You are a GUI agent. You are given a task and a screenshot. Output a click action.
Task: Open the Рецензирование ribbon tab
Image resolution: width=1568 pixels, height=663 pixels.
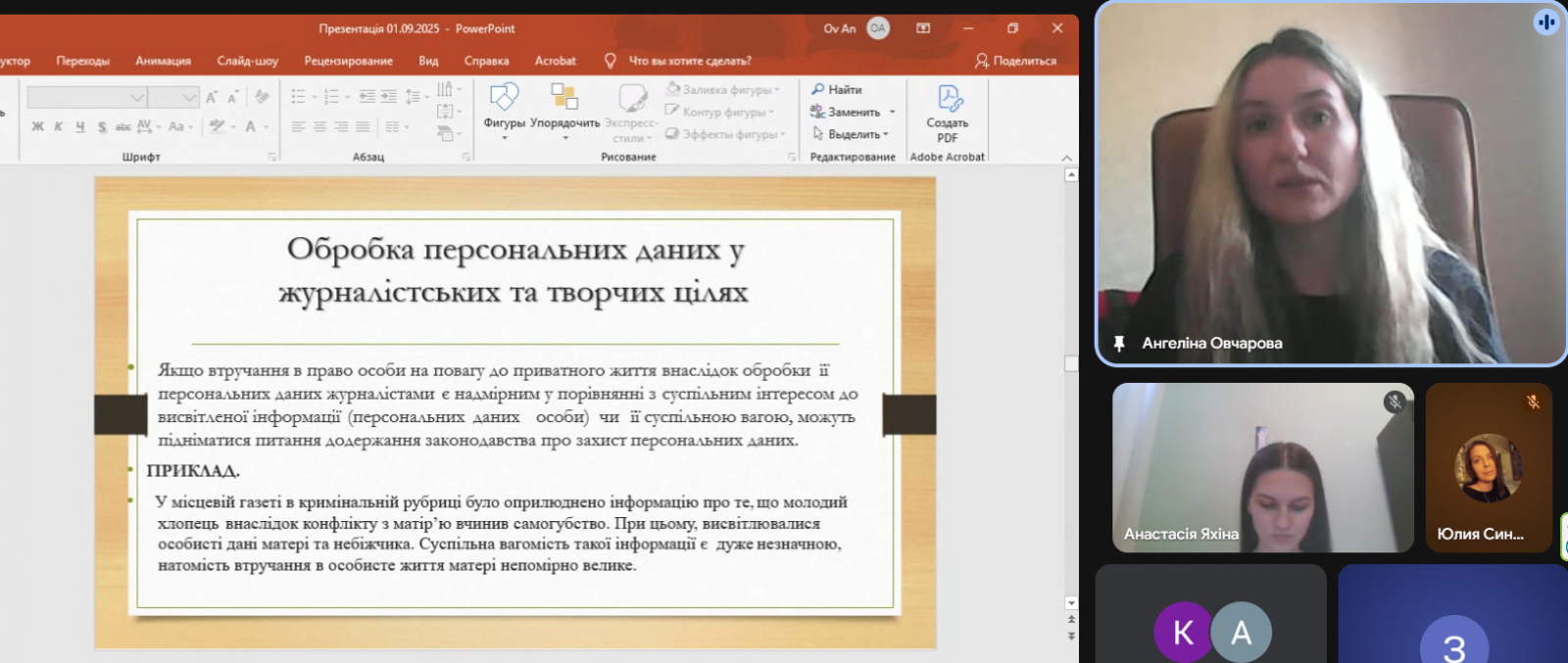point(348,61)
